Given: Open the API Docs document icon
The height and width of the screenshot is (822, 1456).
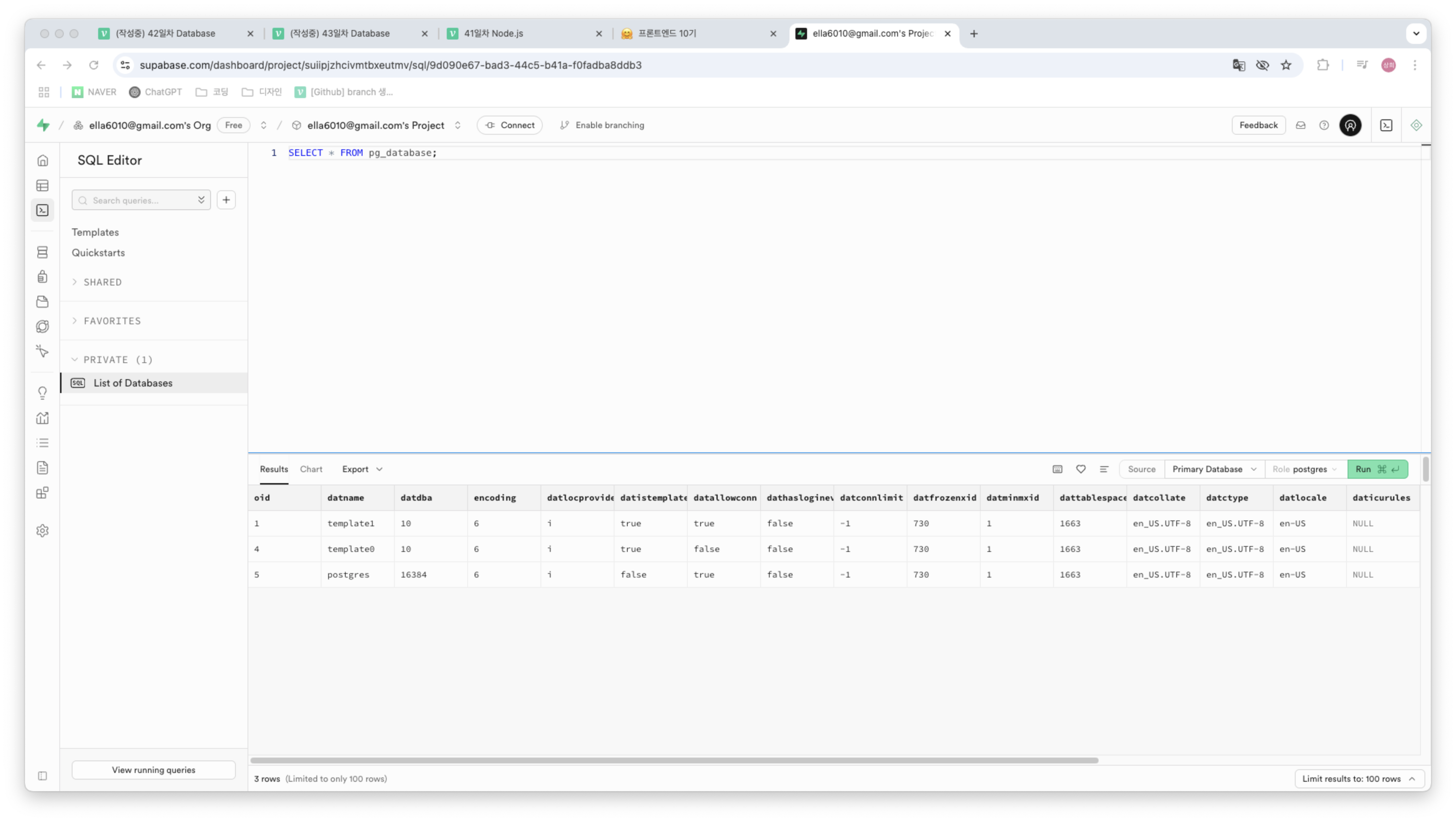Looking at the screenshot, I should click(x=42, y=468).
